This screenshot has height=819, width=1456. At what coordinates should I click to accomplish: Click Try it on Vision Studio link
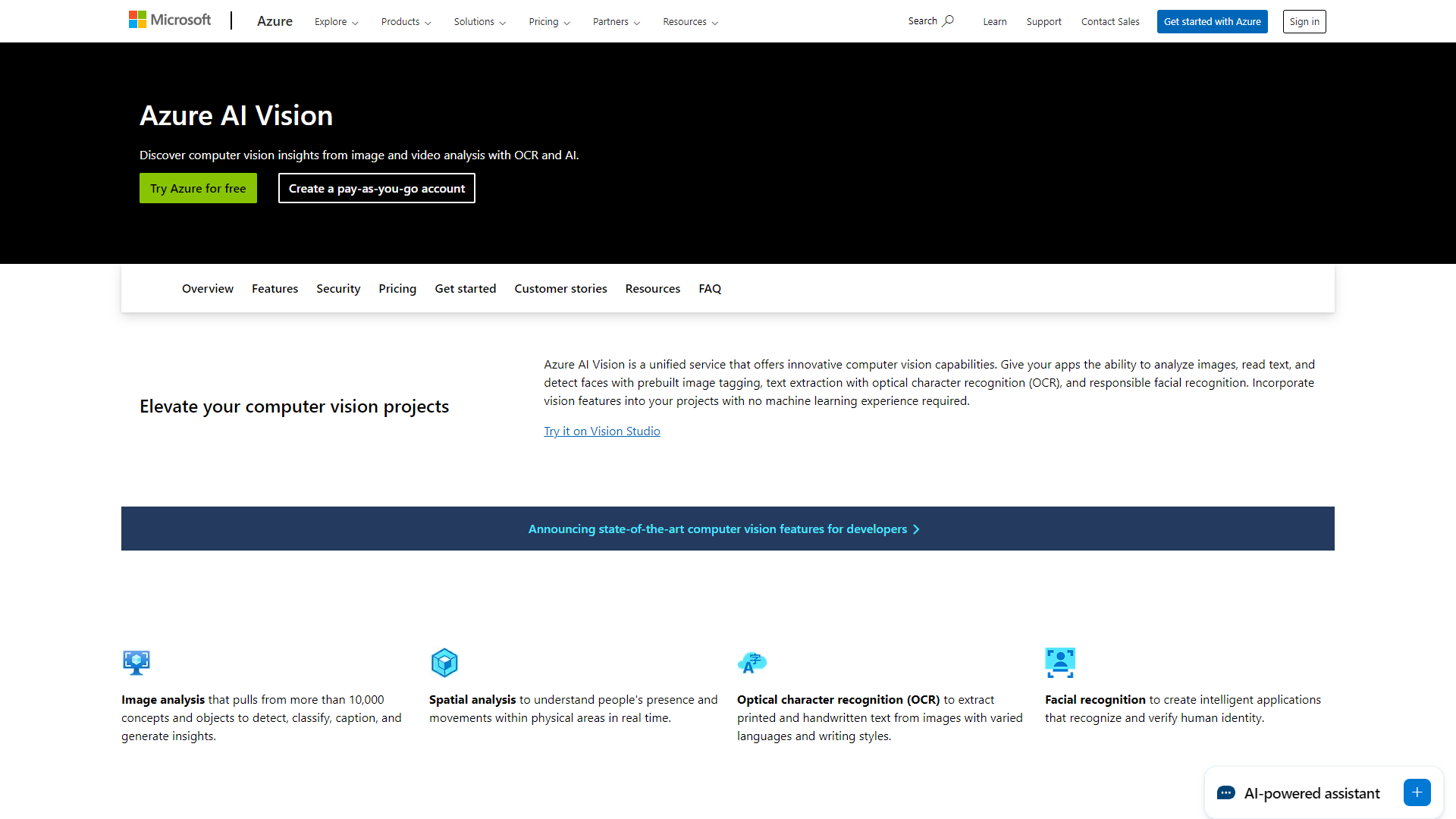(602, 430)
